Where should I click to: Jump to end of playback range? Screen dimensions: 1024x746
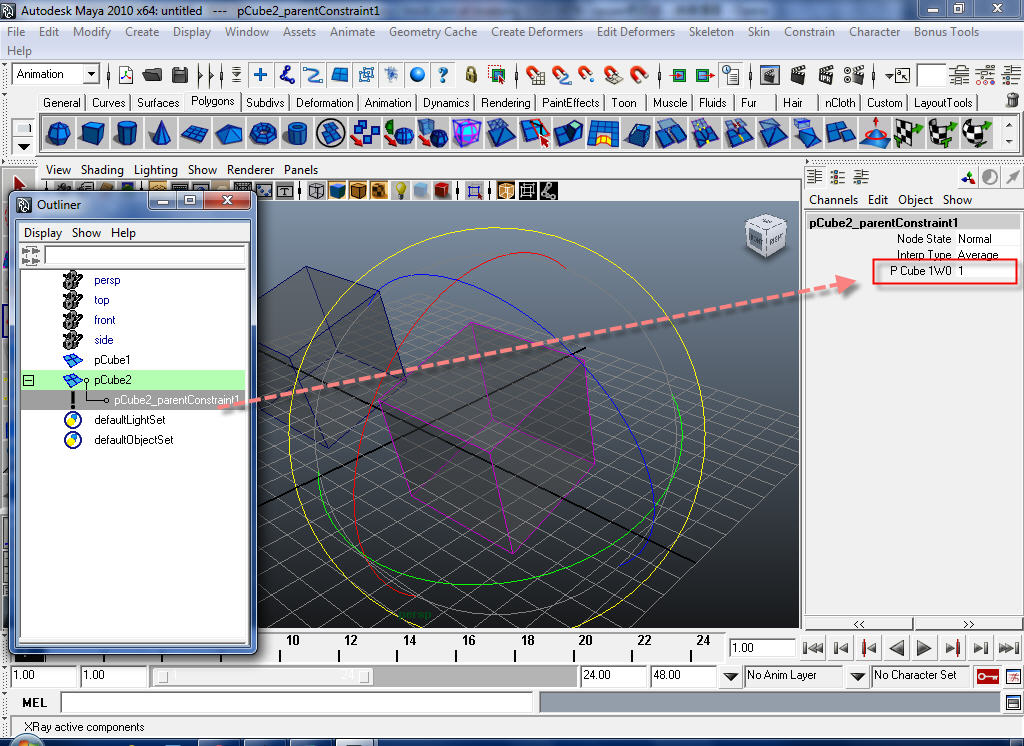point(1009,648)
